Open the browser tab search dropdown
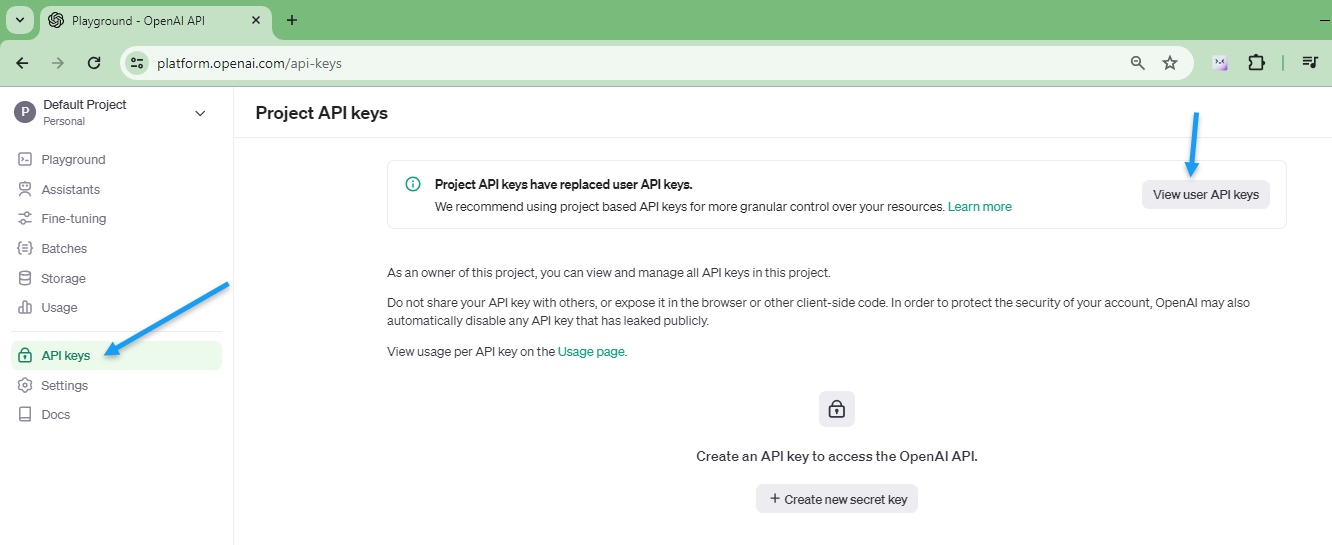 point(20,20)
